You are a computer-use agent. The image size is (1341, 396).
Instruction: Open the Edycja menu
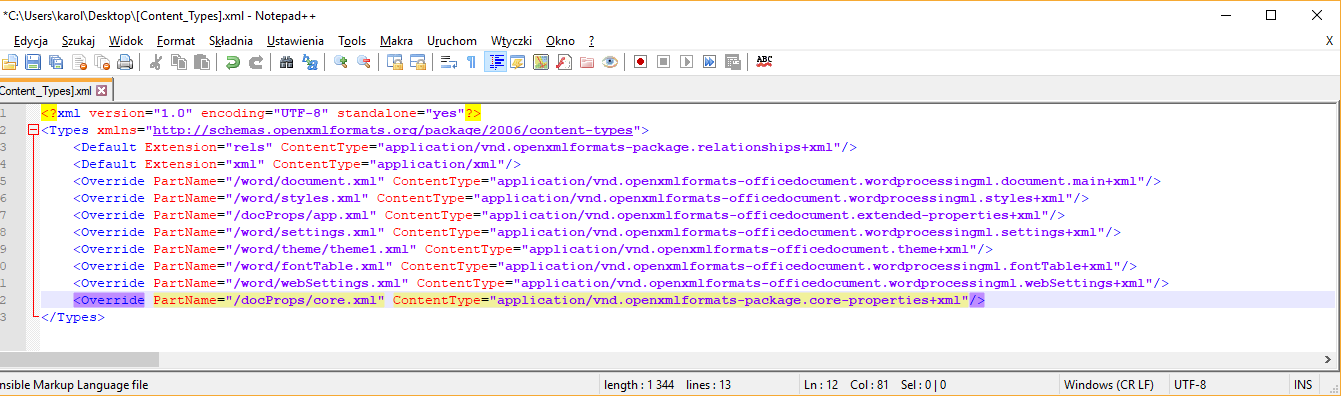[31, 41]
